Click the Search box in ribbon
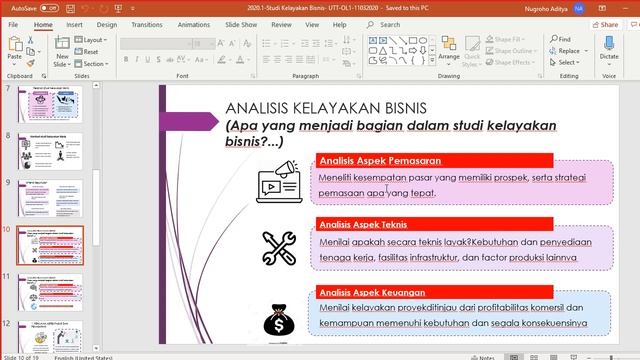The width and height of the screenshot is (640, 360). coord(390,24)
